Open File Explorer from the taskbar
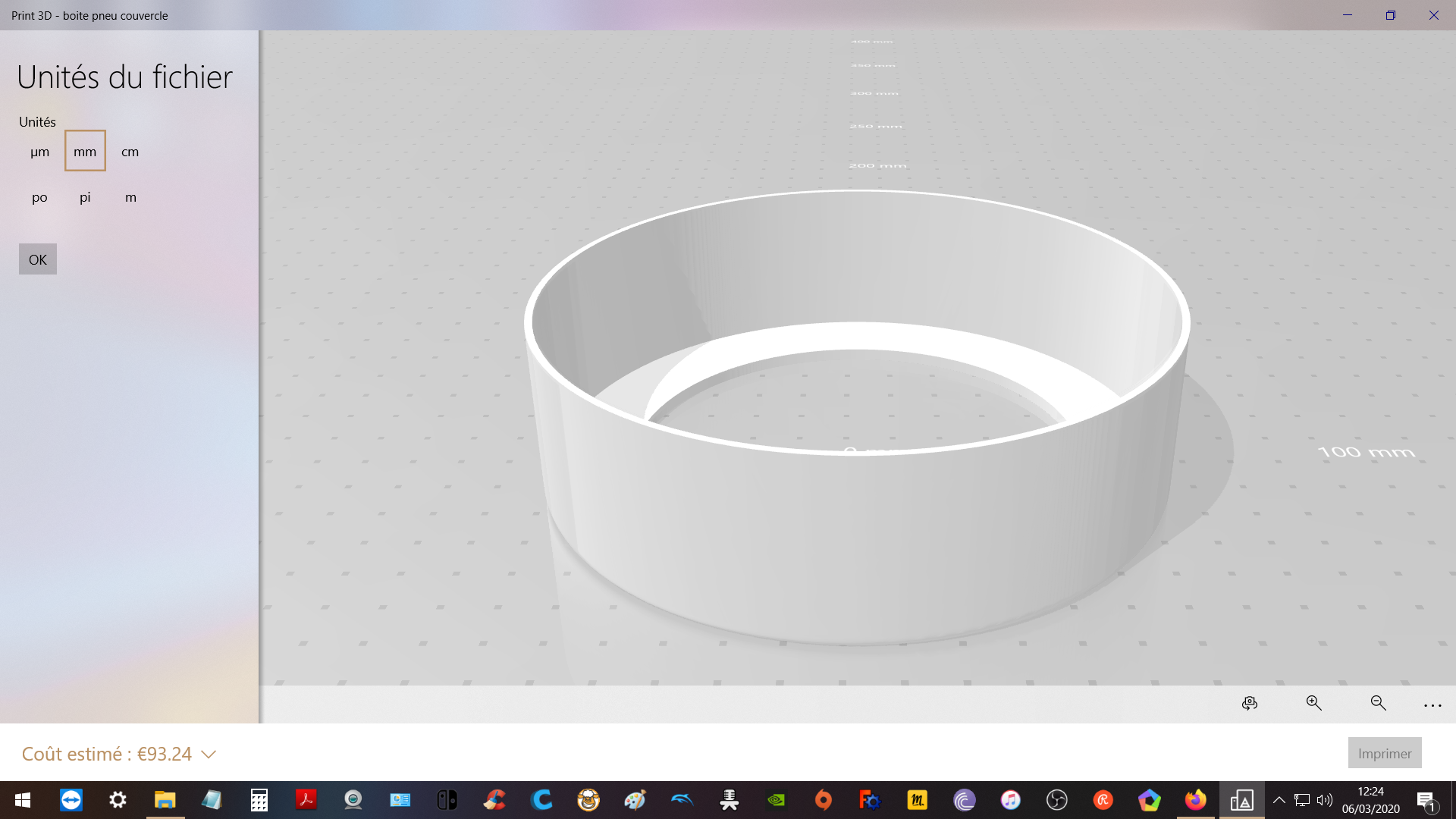 point(165,800)
